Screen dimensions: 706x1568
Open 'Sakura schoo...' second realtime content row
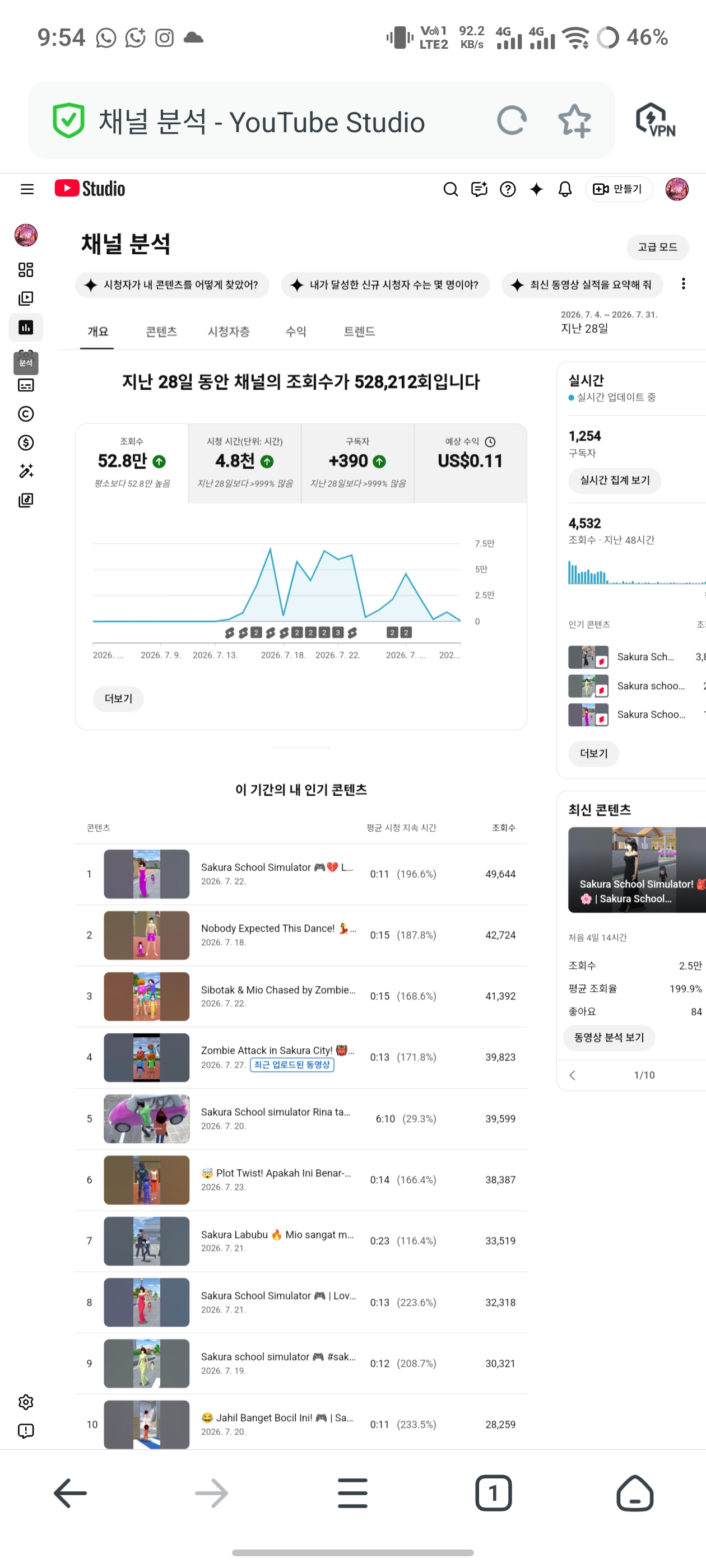[636, 686]
